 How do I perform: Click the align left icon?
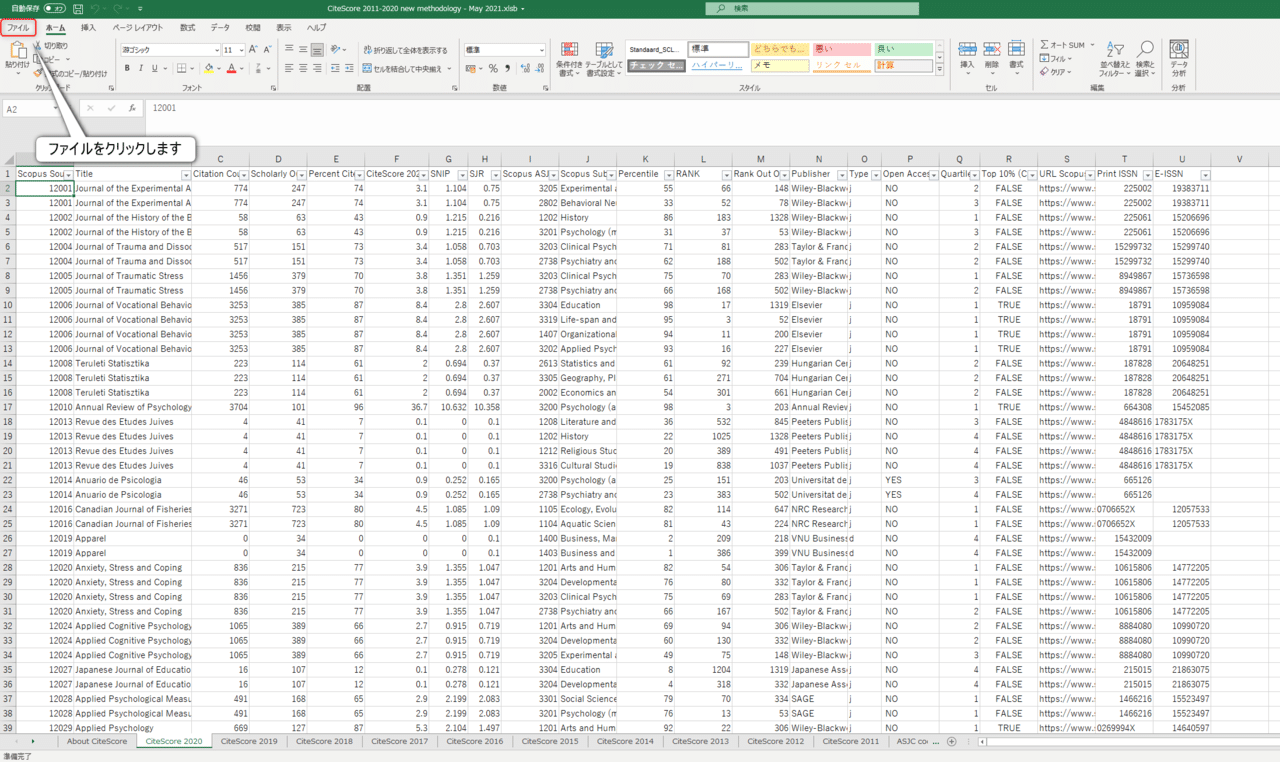click(x=289, y=69)
